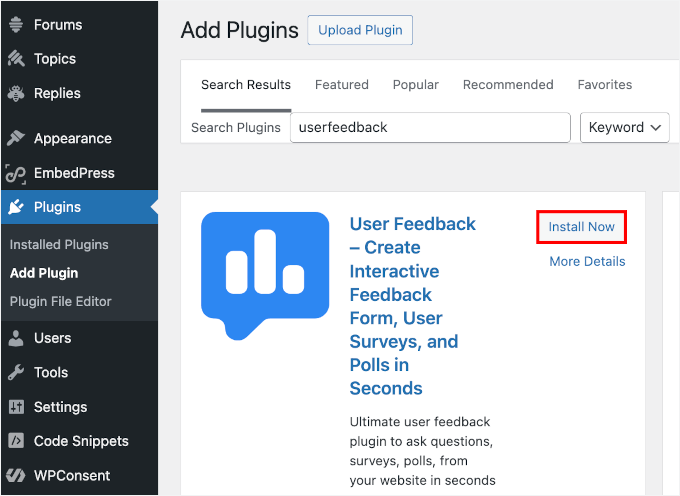Click Install Now for User Feedback

[582, 227]
